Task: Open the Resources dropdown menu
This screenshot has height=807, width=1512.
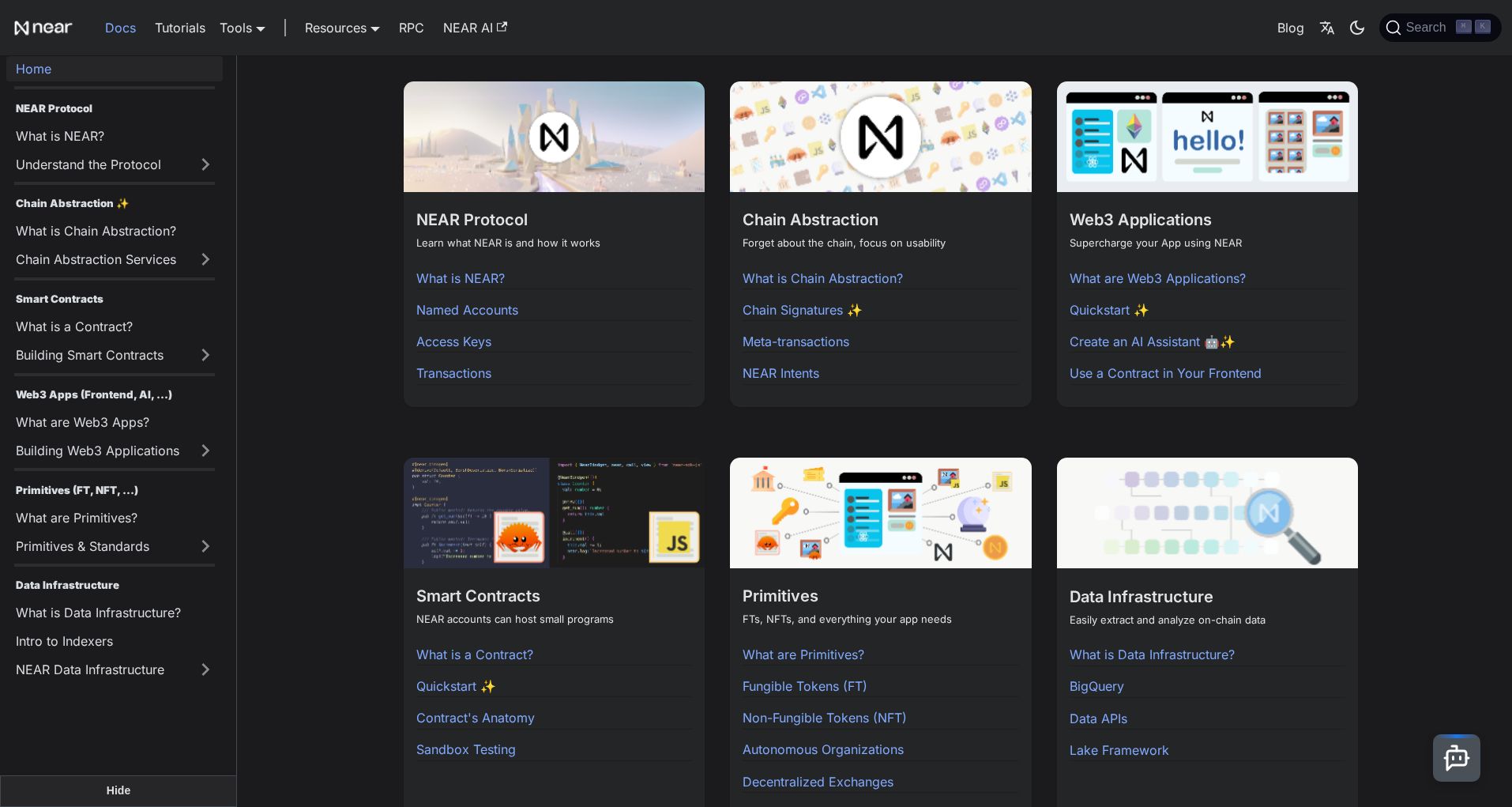Action: (x=342, y=28)
